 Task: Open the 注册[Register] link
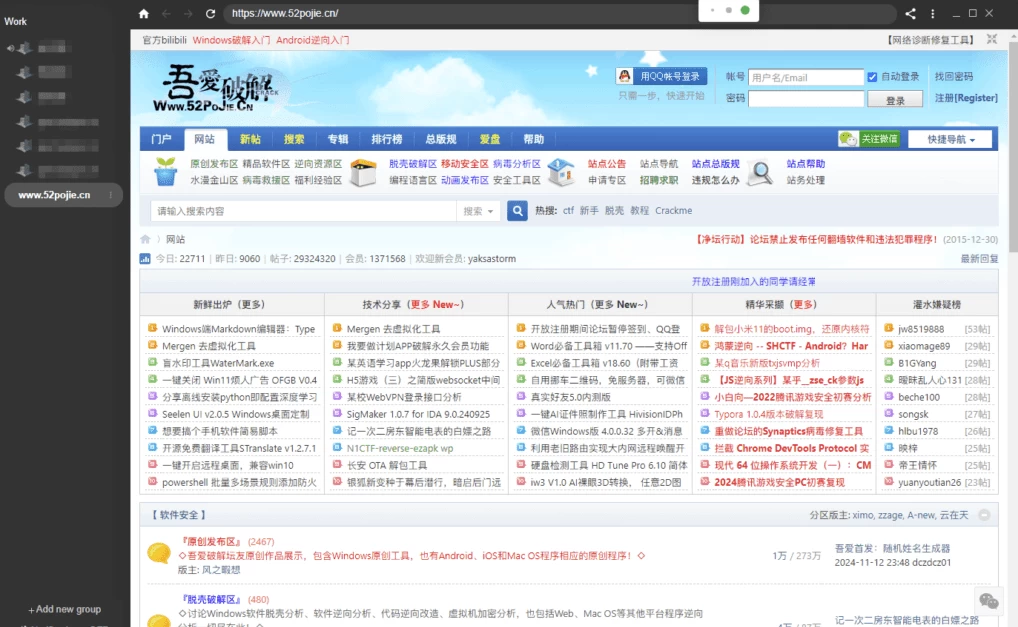click(x=966, y=98)
